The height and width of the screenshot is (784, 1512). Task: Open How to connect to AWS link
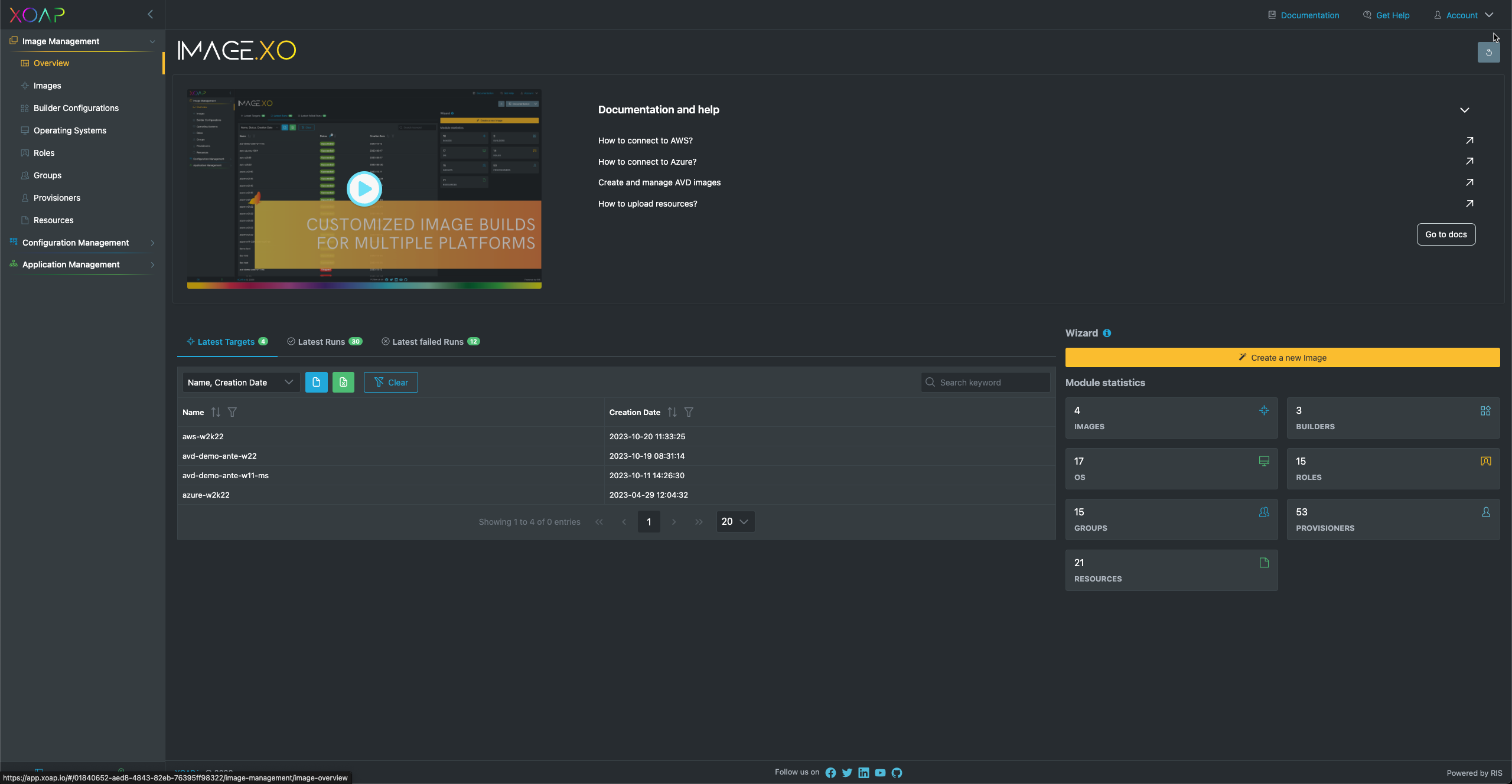[x=645, y=141]
